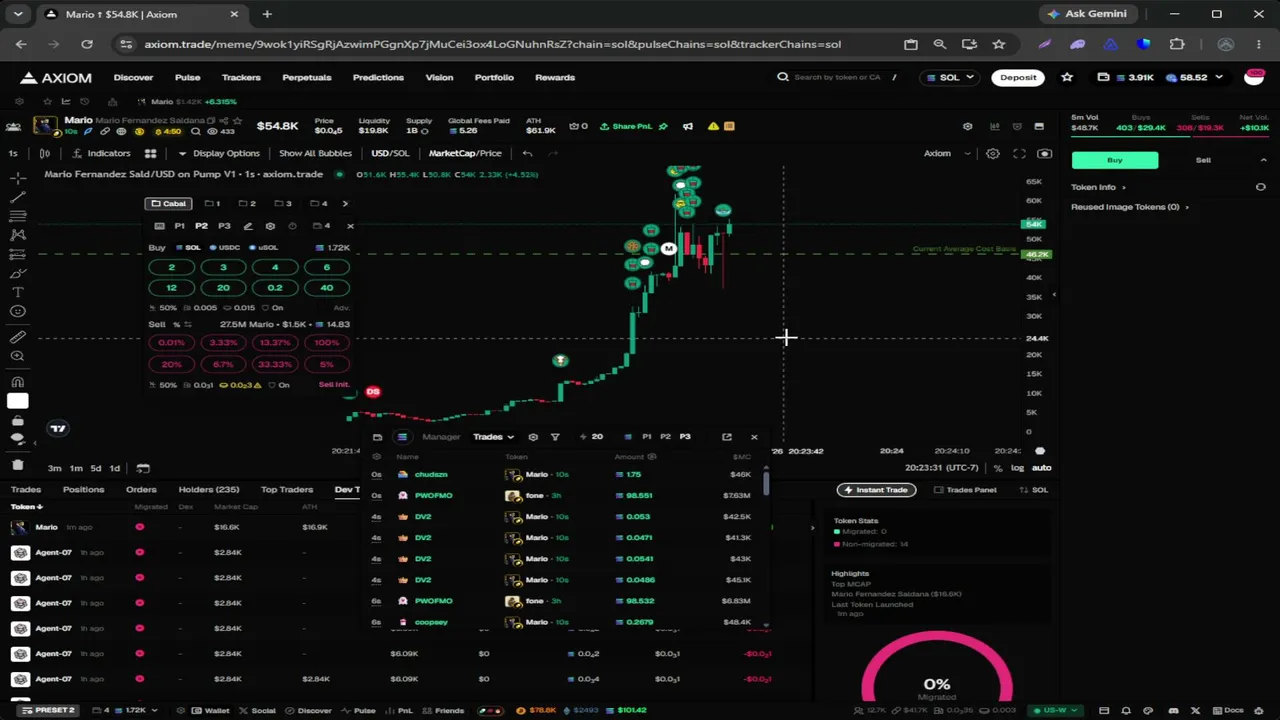The height and width of the screenshot is (720, 1280).
Task: Add Axiom page to watchlist star
Action: 1067,77
